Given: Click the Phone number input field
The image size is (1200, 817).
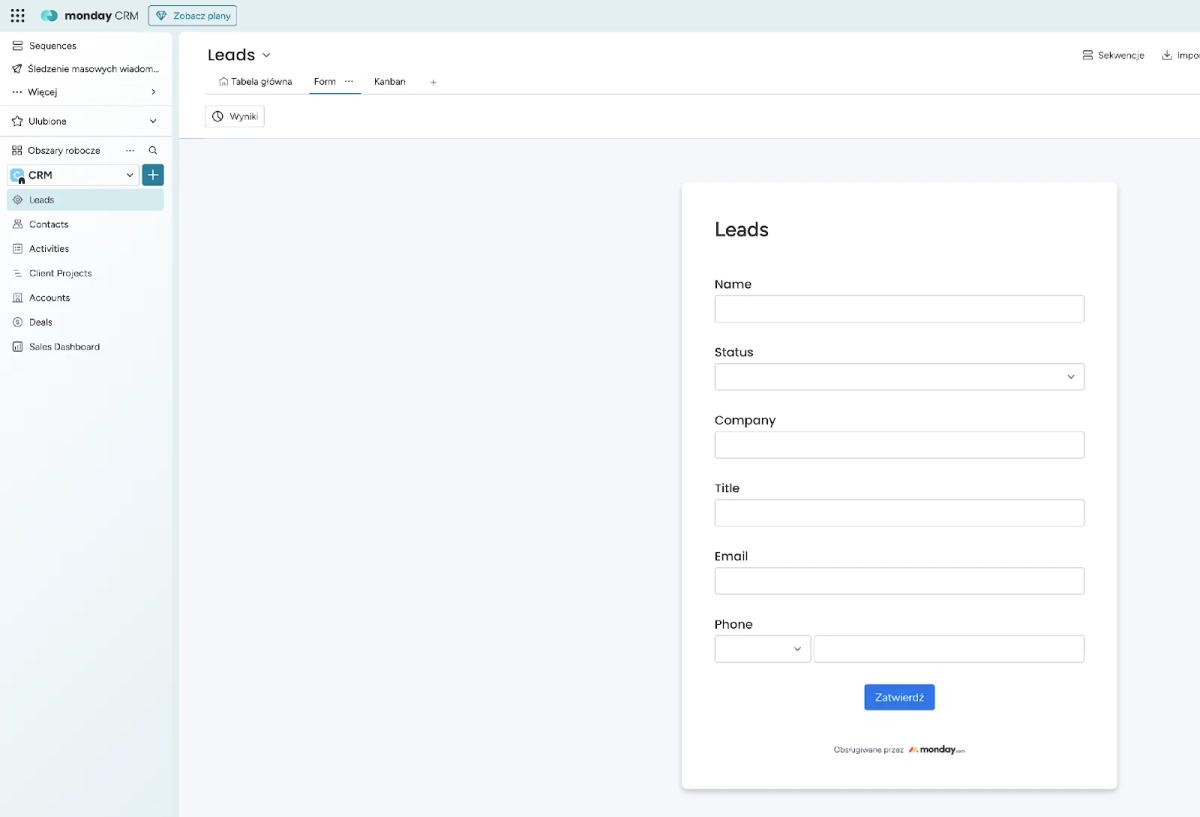Looking at the screenshot, I should [949, 649].
